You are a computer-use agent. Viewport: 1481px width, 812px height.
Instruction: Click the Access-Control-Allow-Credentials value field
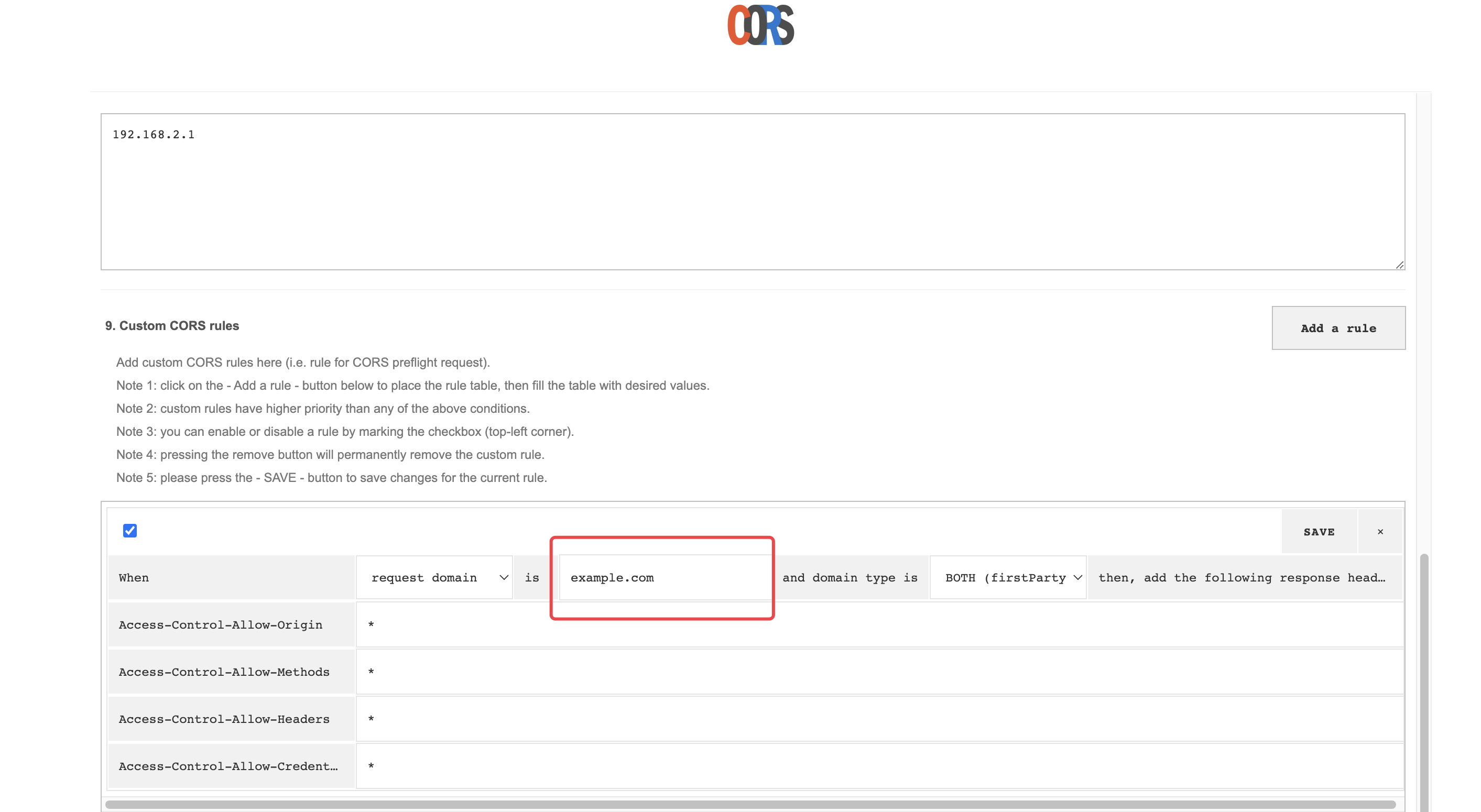(x=879, y=766)
